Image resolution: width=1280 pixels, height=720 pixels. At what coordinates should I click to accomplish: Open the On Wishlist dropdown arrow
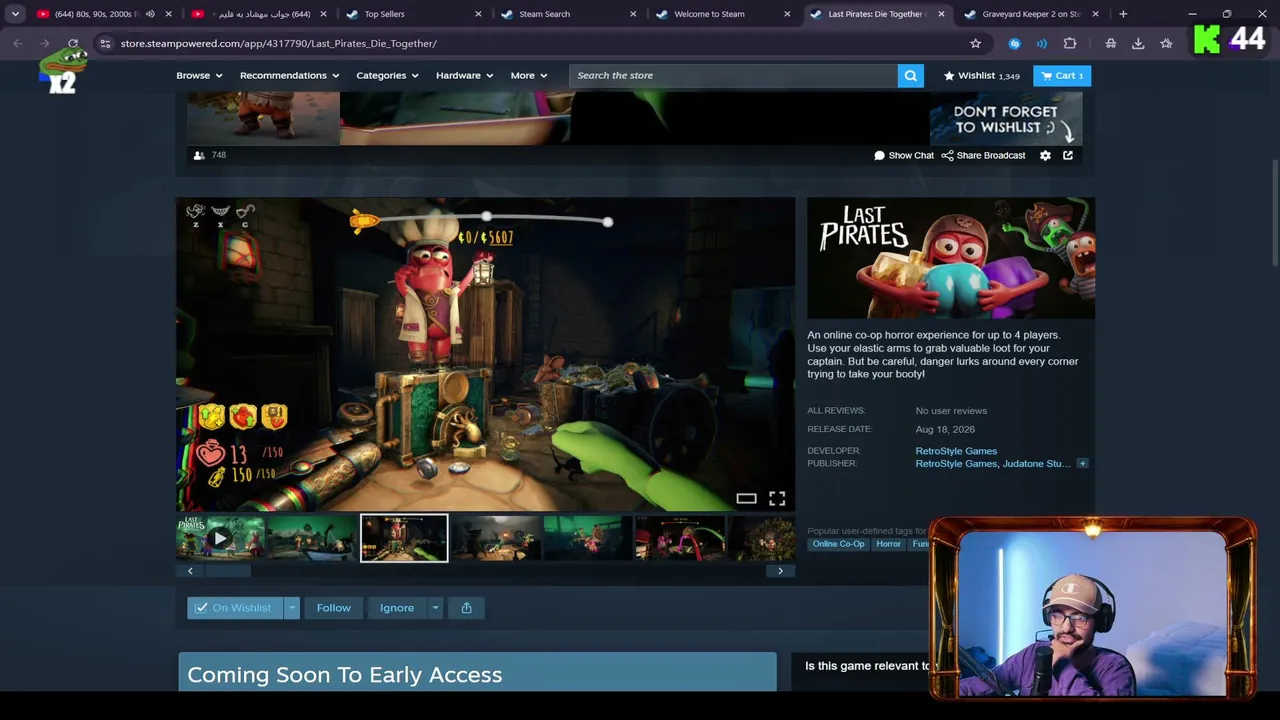(292, 608)
